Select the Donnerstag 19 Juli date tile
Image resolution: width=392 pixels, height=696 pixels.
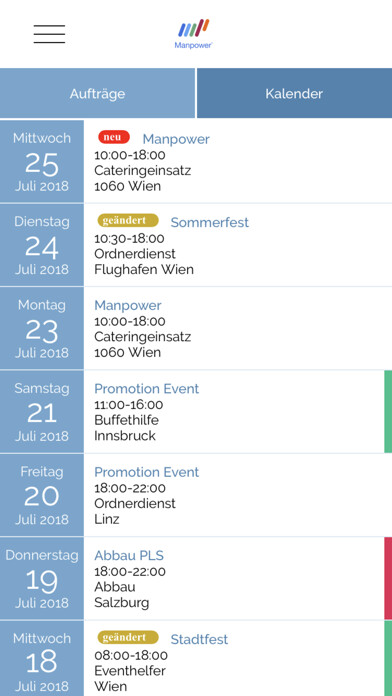pos(42,578)
